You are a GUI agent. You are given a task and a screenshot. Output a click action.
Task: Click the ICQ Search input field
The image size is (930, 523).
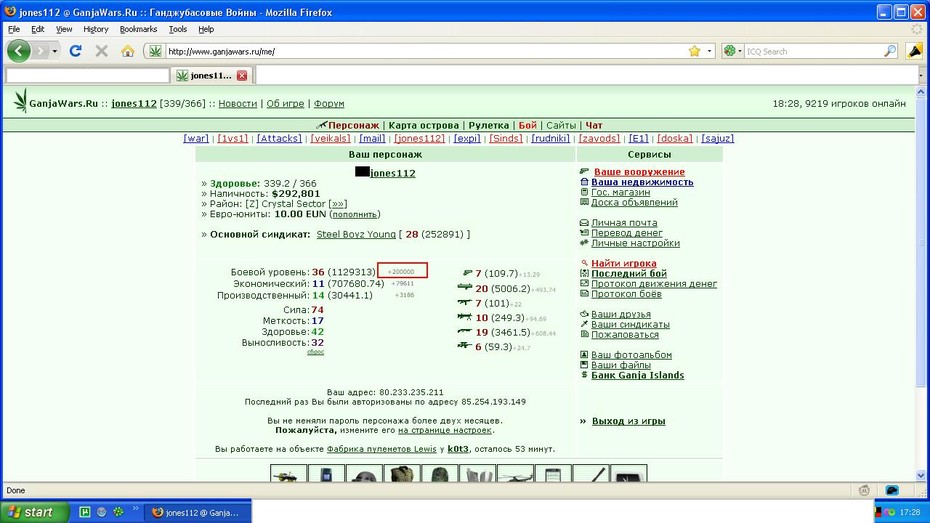813,51
